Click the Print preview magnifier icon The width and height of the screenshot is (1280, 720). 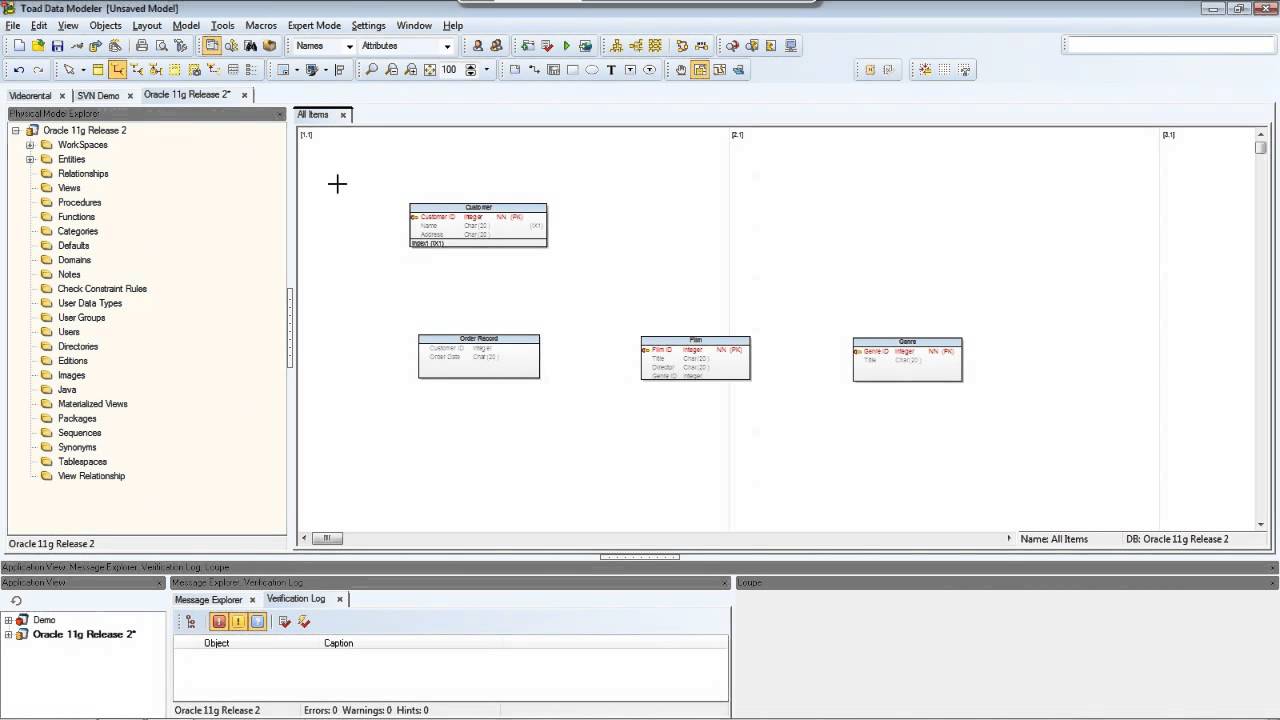[x=161, y=46]
